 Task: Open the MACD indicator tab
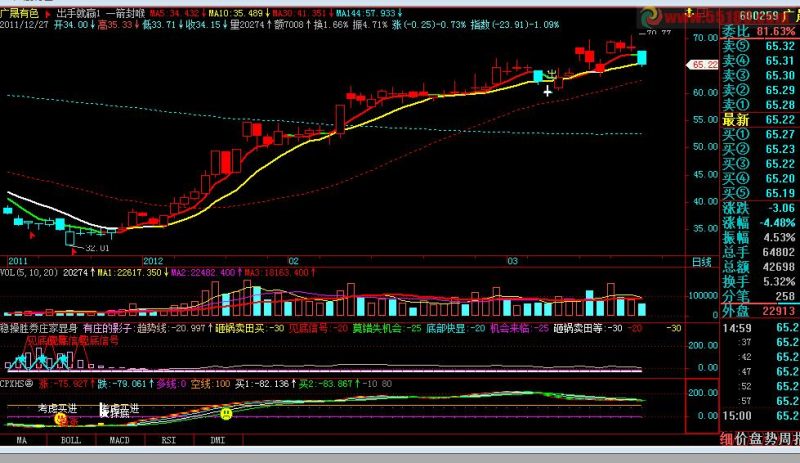[119, 440]
